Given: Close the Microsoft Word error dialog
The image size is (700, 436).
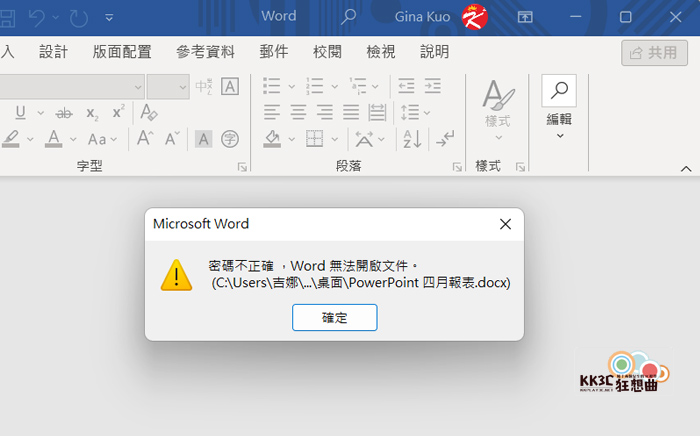Looking at the screenshot, I should click(x=505, y=224).
